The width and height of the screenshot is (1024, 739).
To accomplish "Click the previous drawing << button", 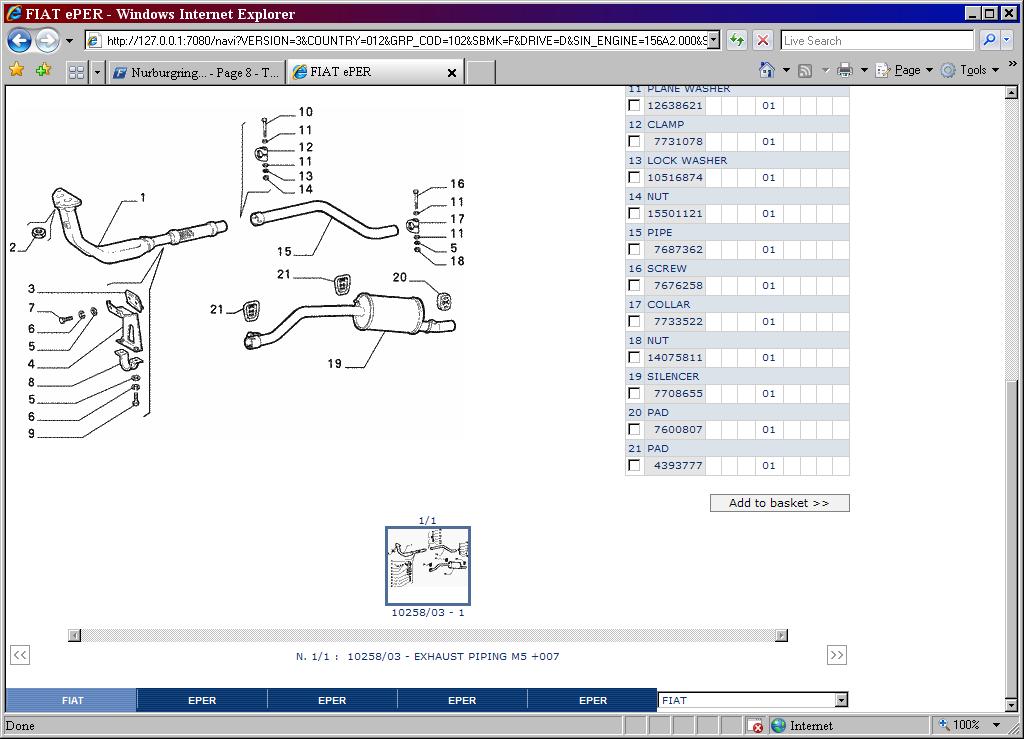I will [20, 655].
